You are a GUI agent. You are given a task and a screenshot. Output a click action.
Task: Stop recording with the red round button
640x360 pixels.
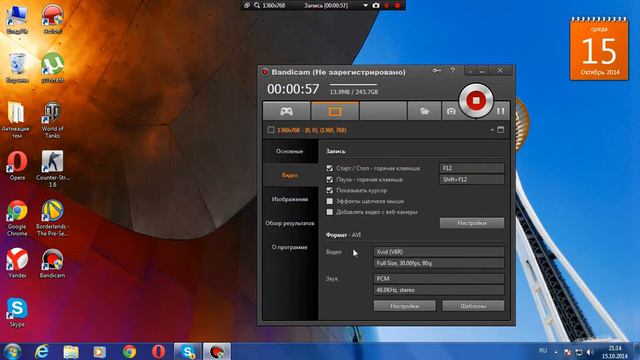click(x=476, y=100)
